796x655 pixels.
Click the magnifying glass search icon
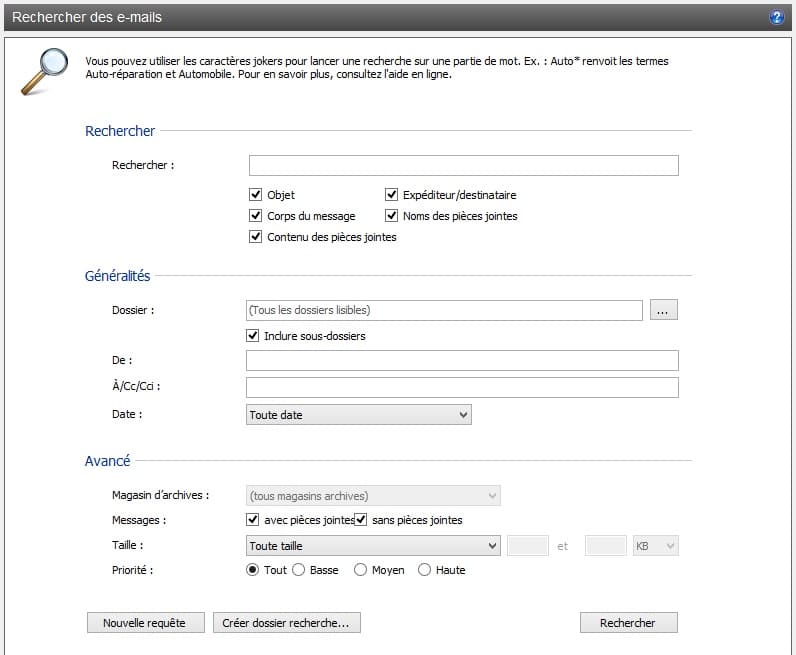click(x=42, y=72)
